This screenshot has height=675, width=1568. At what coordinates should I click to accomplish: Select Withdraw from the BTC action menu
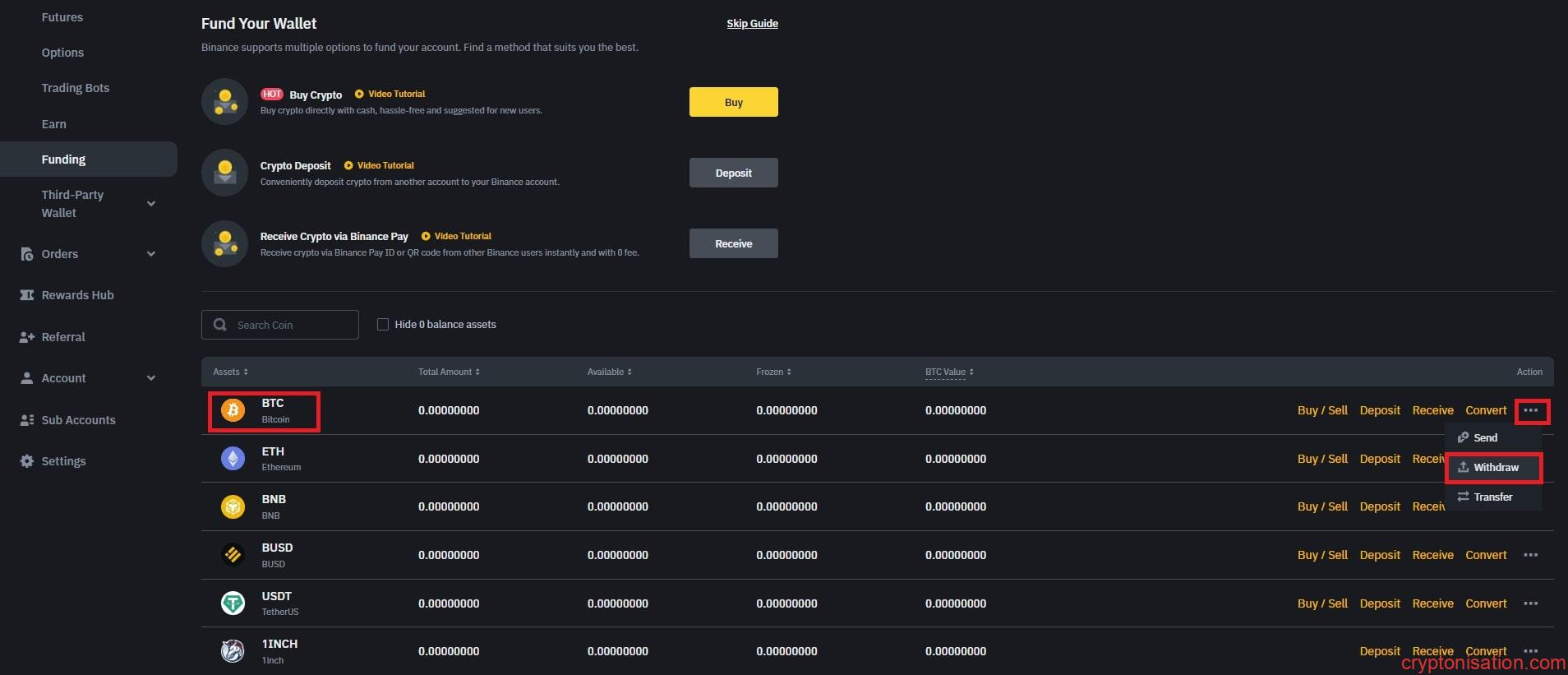point(1494,468)
